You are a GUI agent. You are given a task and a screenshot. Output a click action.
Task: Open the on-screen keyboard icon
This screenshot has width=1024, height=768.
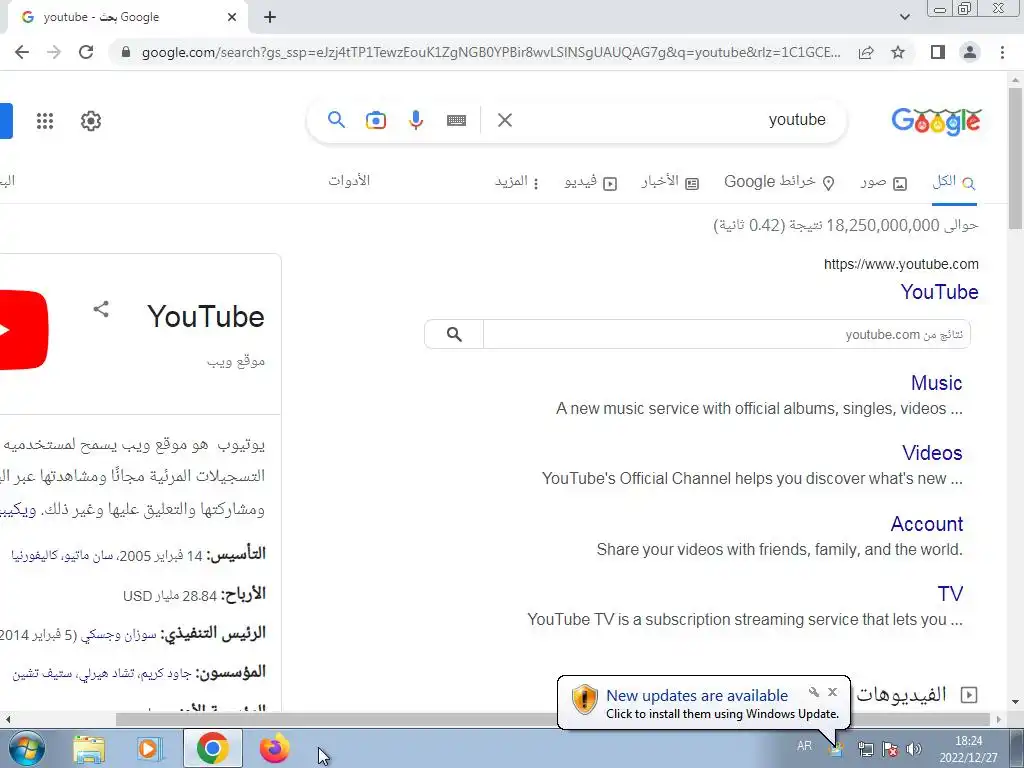456,120
